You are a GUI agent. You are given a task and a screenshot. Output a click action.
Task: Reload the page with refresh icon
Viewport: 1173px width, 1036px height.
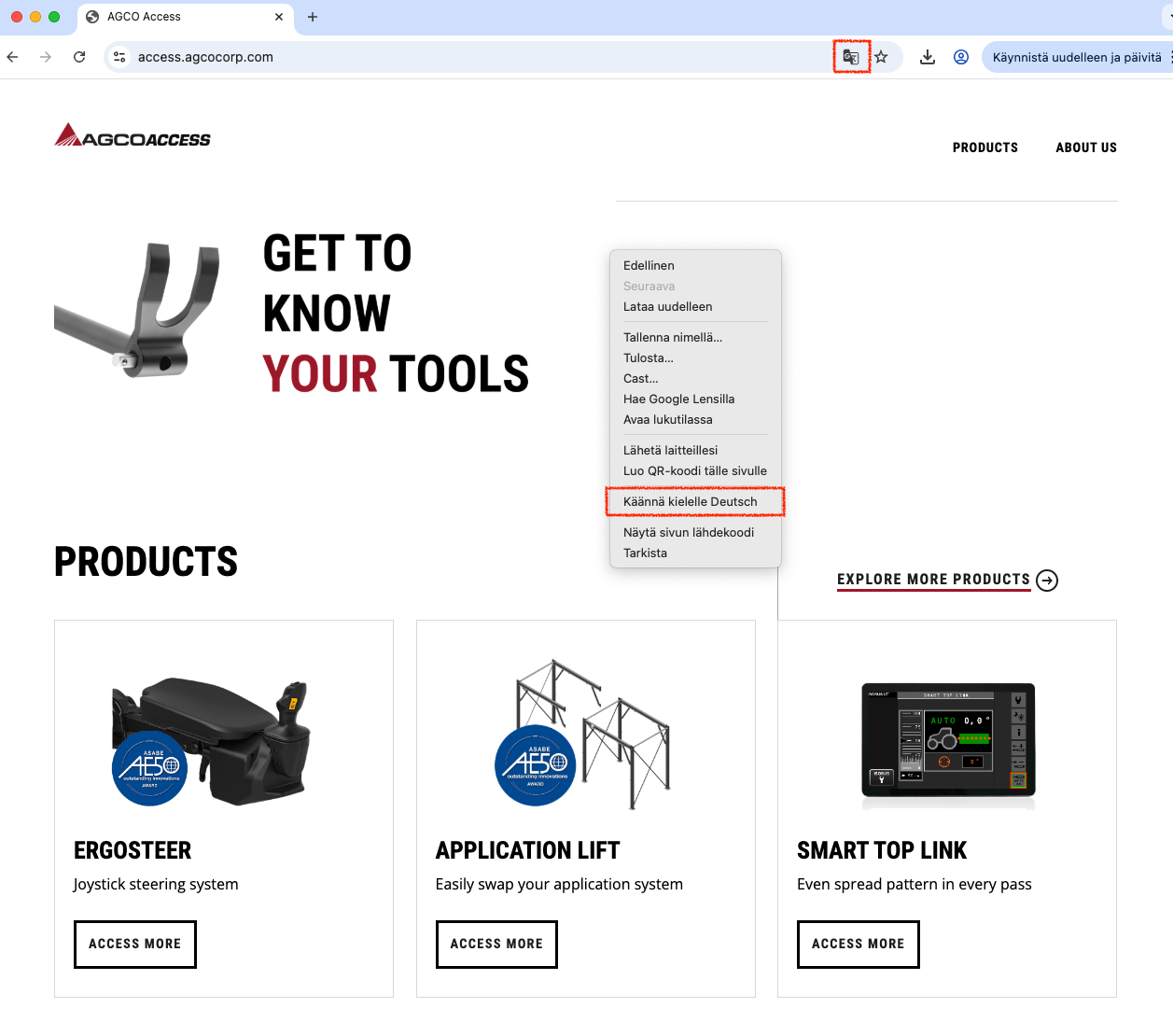click(79, 57)
